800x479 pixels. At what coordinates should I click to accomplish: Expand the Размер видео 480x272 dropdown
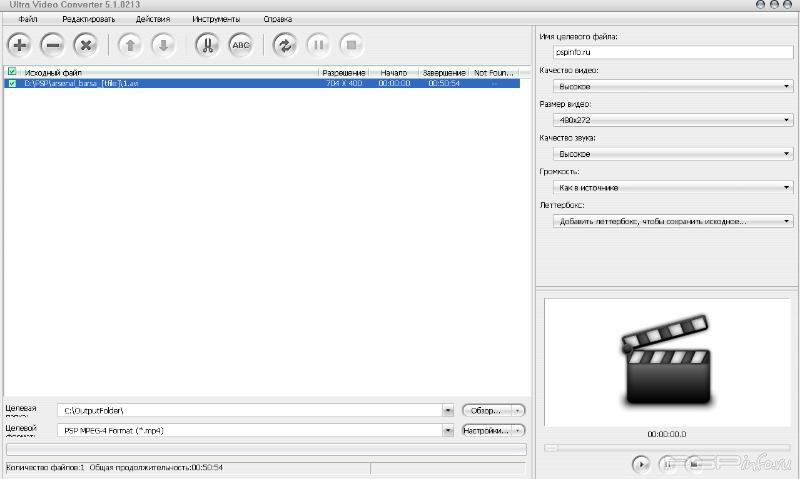point(673,120)
